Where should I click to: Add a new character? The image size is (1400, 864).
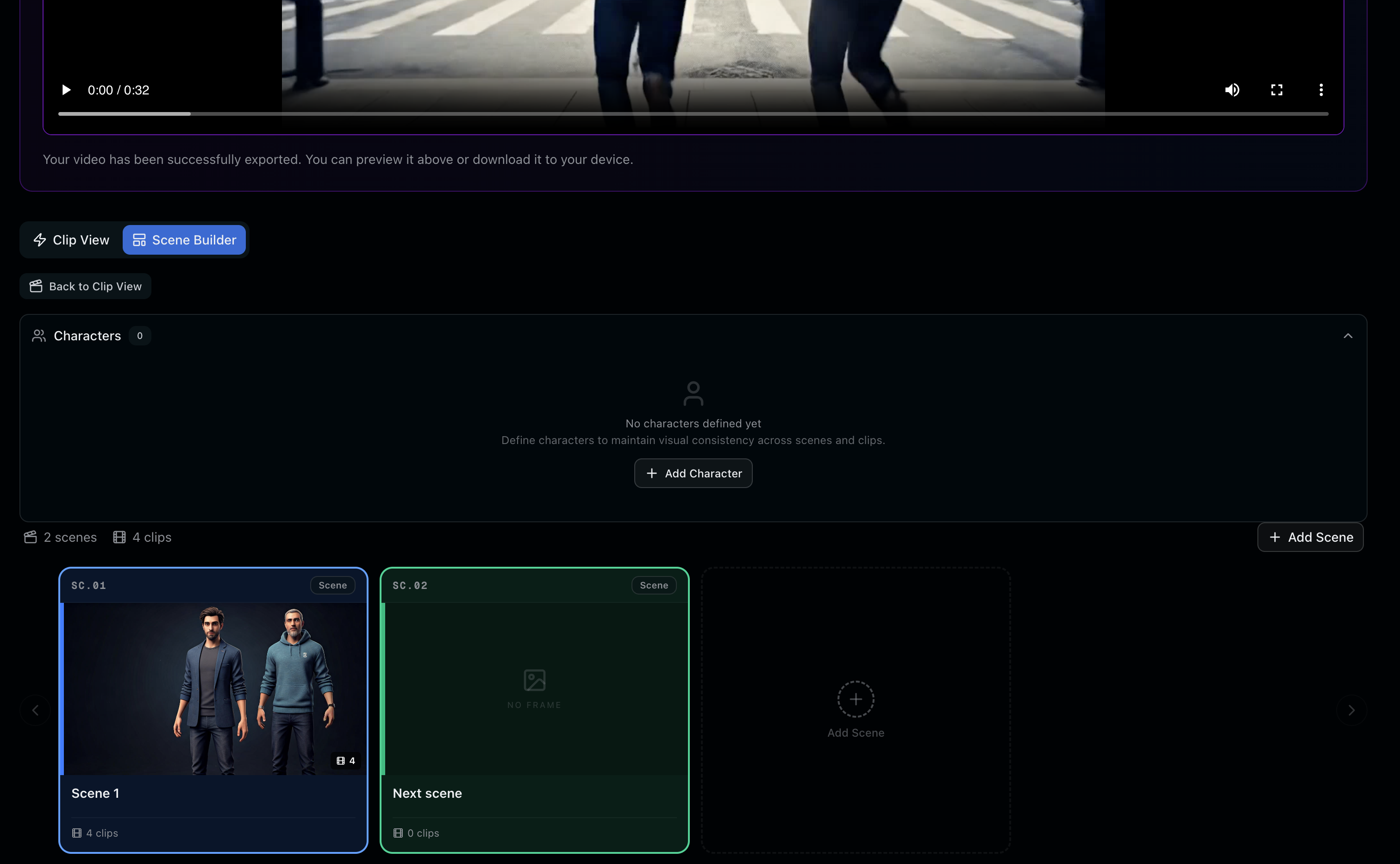click(x=693, y=473)
